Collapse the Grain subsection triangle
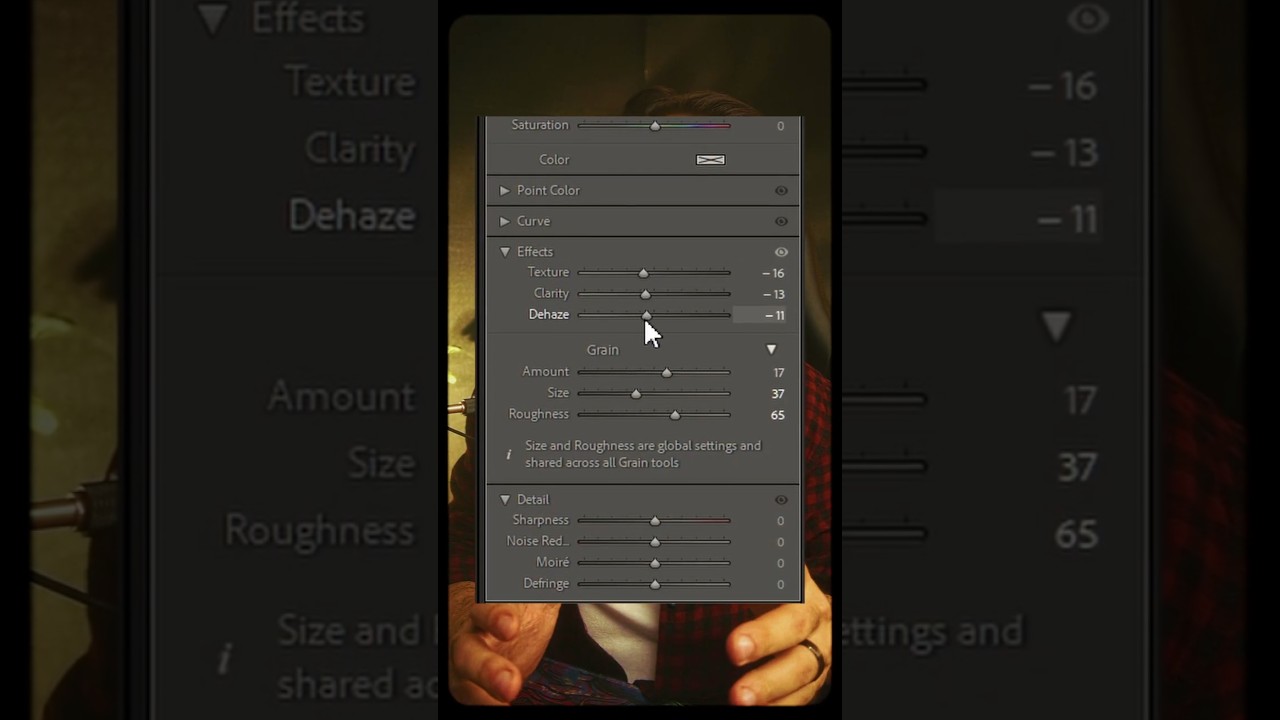 [771, 350]
